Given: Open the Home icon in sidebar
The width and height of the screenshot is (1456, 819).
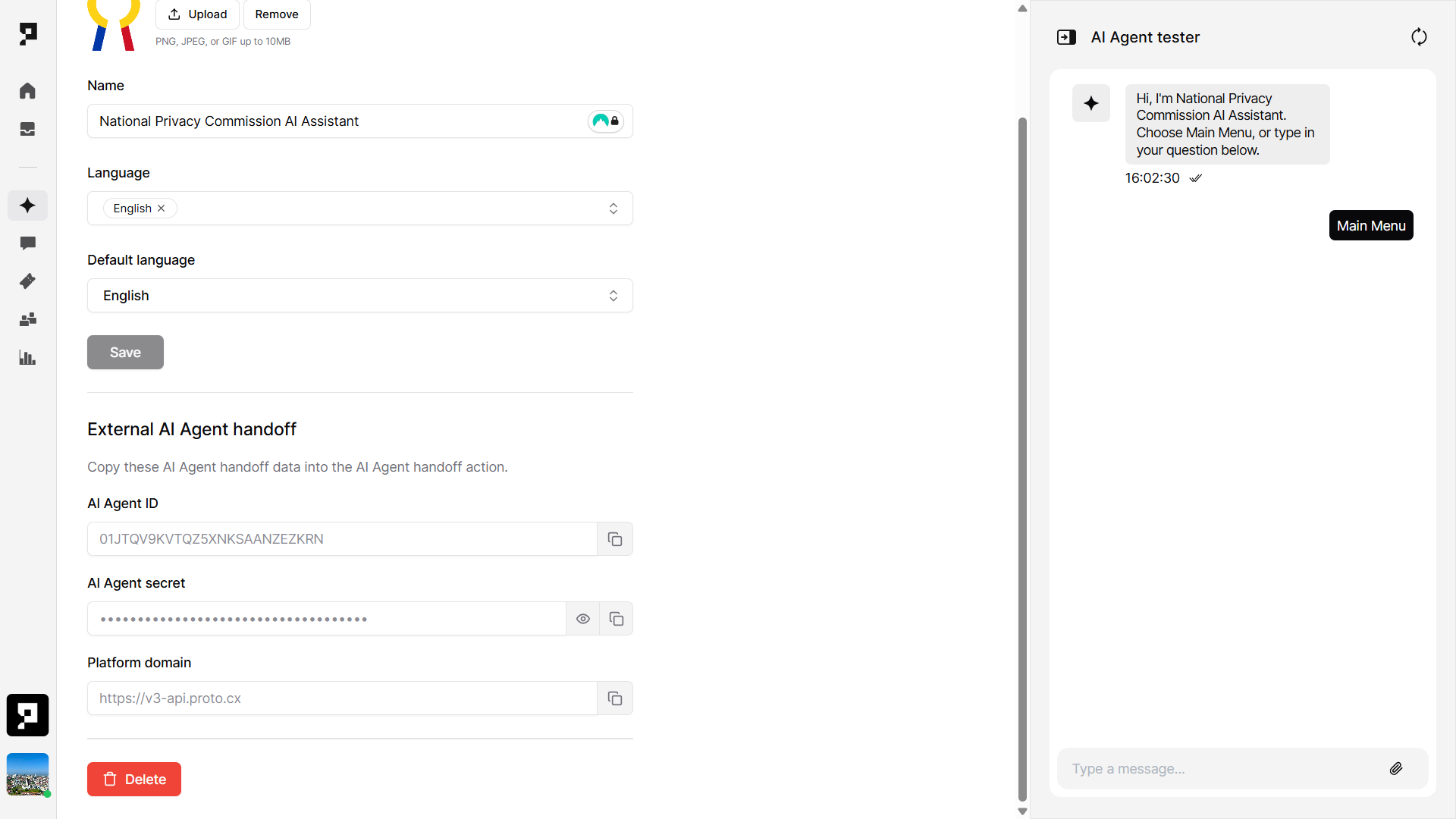Looking at the screenshot, I should tap(27, 91).
